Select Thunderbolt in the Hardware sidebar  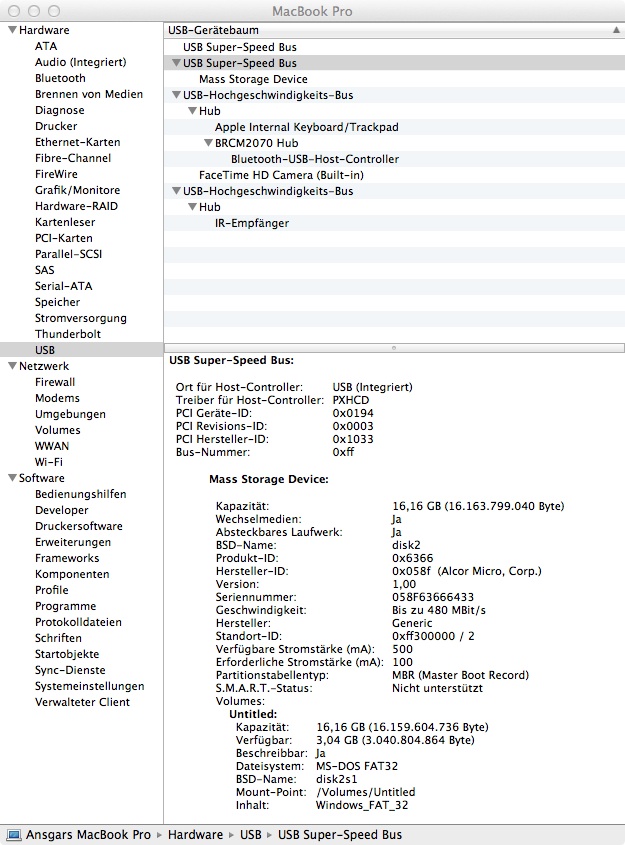coord(67,334)
